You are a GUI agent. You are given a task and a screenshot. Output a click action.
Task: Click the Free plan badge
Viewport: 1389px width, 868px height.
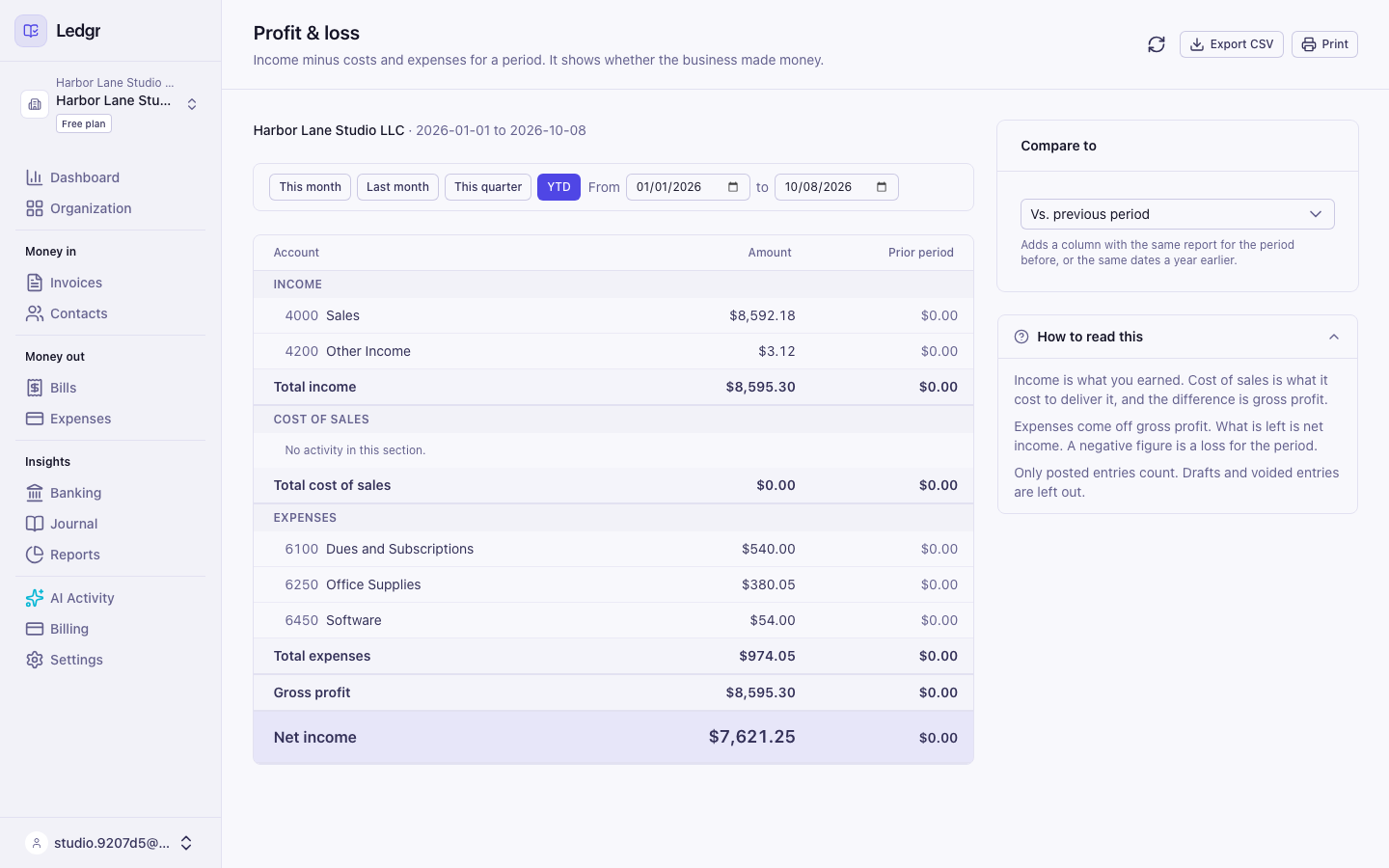pos(84,123)
